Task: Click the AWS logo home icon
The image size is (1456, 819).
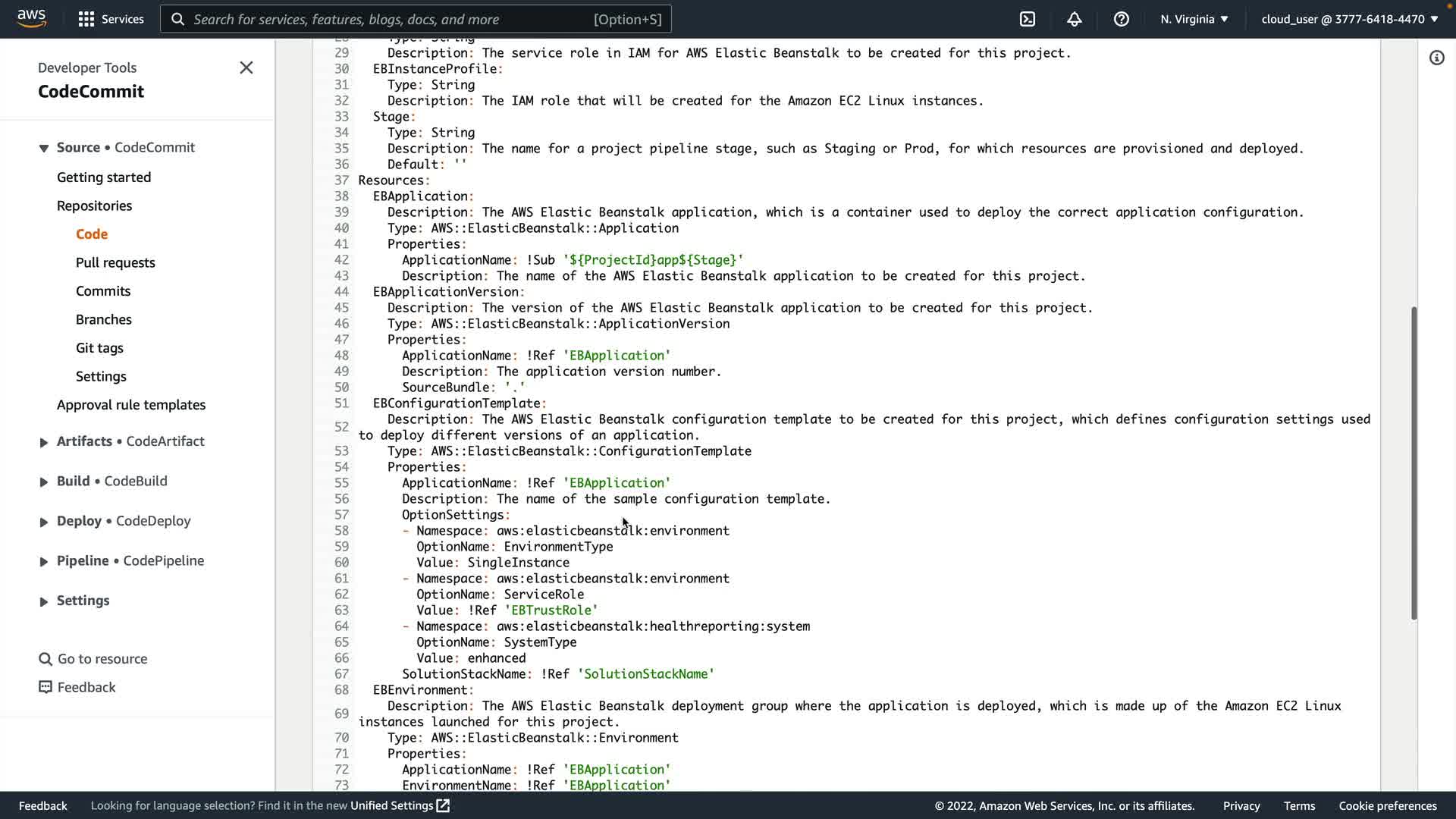Action: point(31,18)
